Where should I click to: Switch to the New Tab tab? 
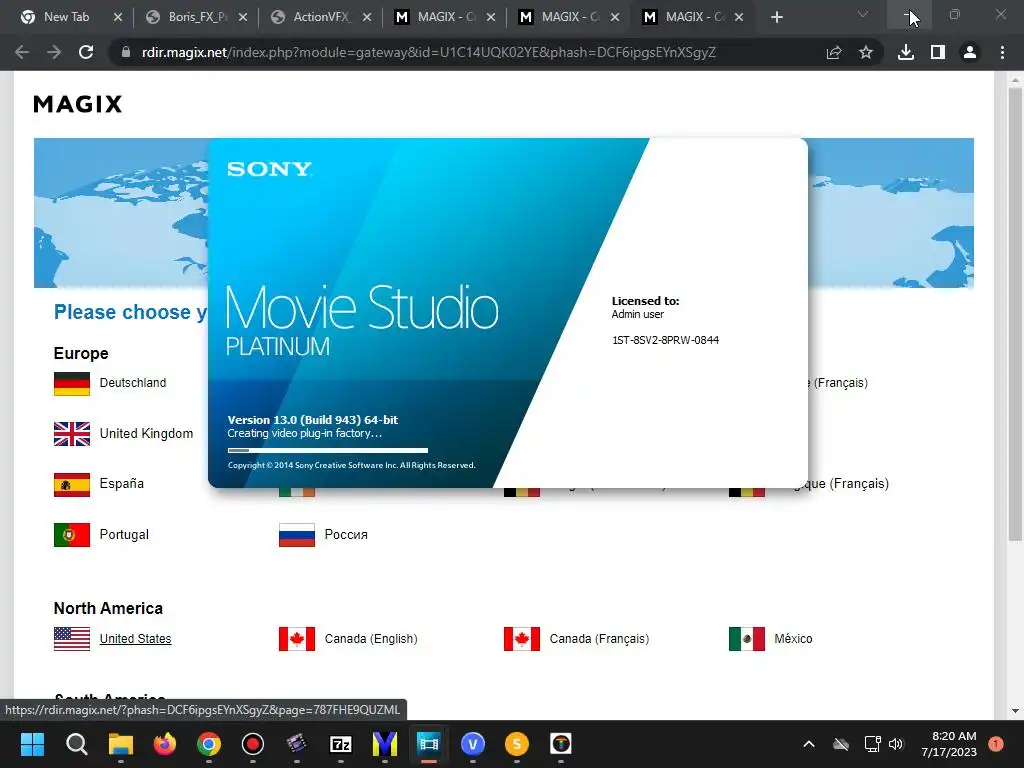tap(66, 17)
